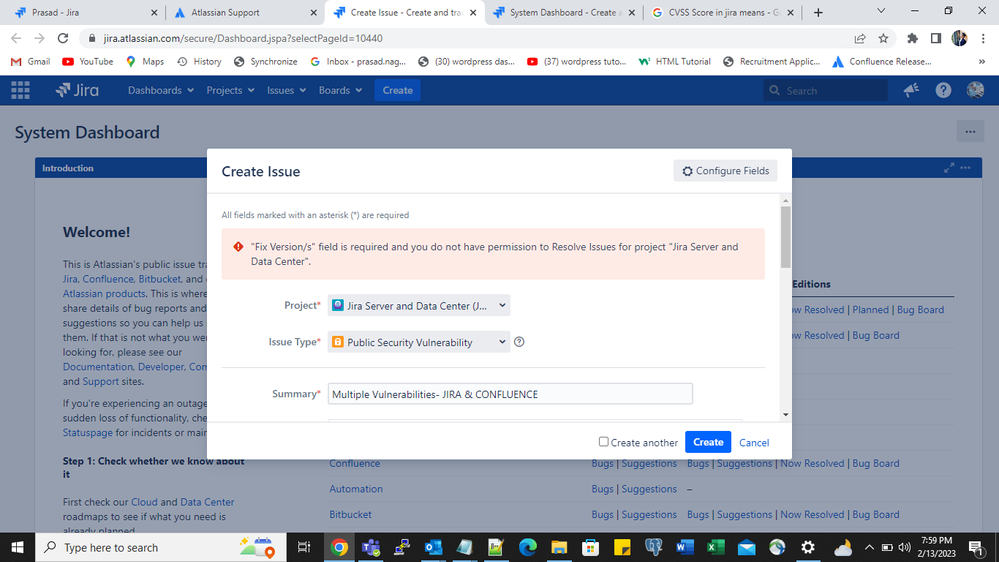Open the Chrome extensions puzzle icon
999x562 pixels.
pyautogui.click(x=912, y=38)
